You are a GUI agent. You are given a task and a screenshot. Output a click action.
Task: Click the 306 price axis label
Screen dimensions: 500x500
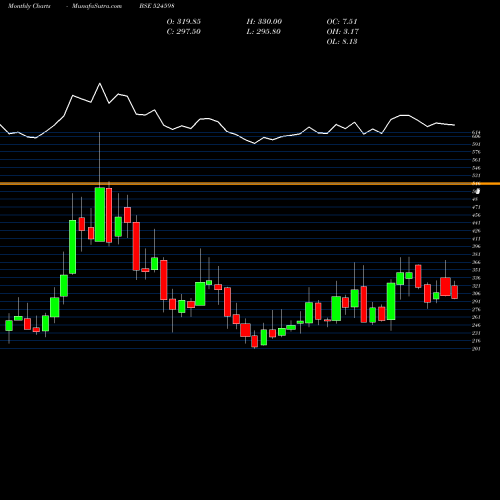pyautogui.click(x=476, y=294)
